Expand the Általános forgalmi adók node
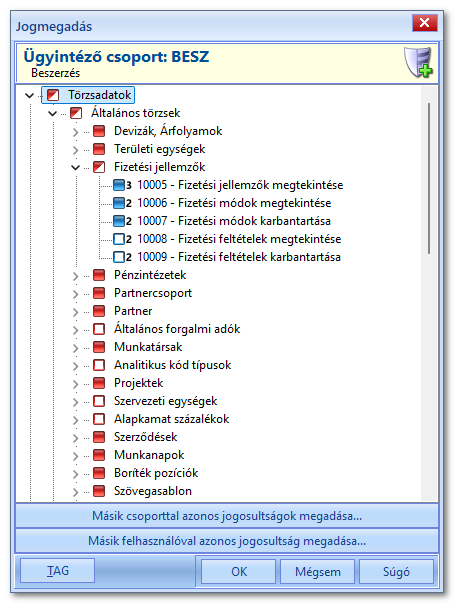This screenshot has width=455, height=604. click(x=76, y=330)
